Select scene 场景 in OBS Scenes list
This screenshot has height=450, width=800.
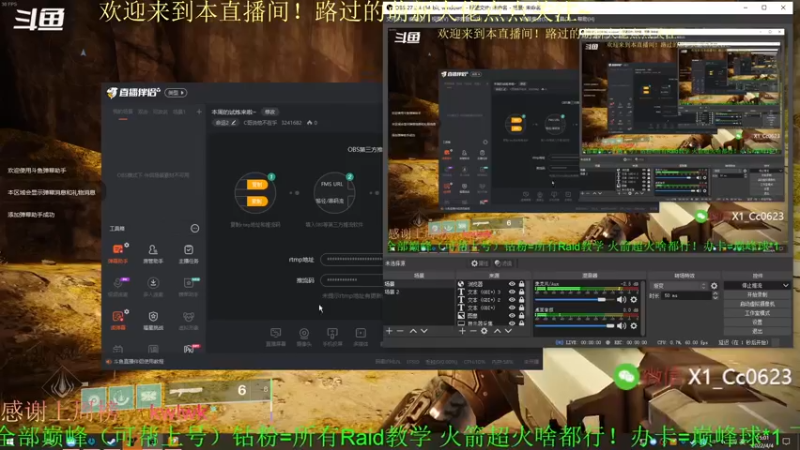[x=419, y=284]
